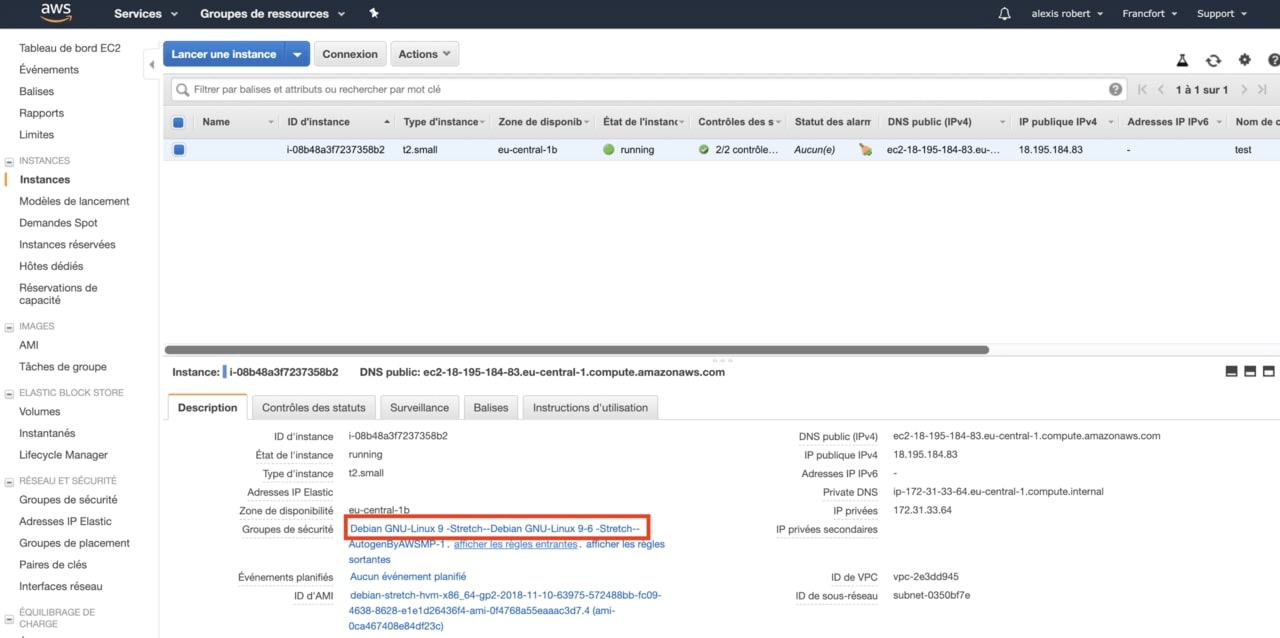Select the middle details pane layout icon
Image resolution: width=1280 pixels, height=638 pixels.
click(x=1250, y=371)
